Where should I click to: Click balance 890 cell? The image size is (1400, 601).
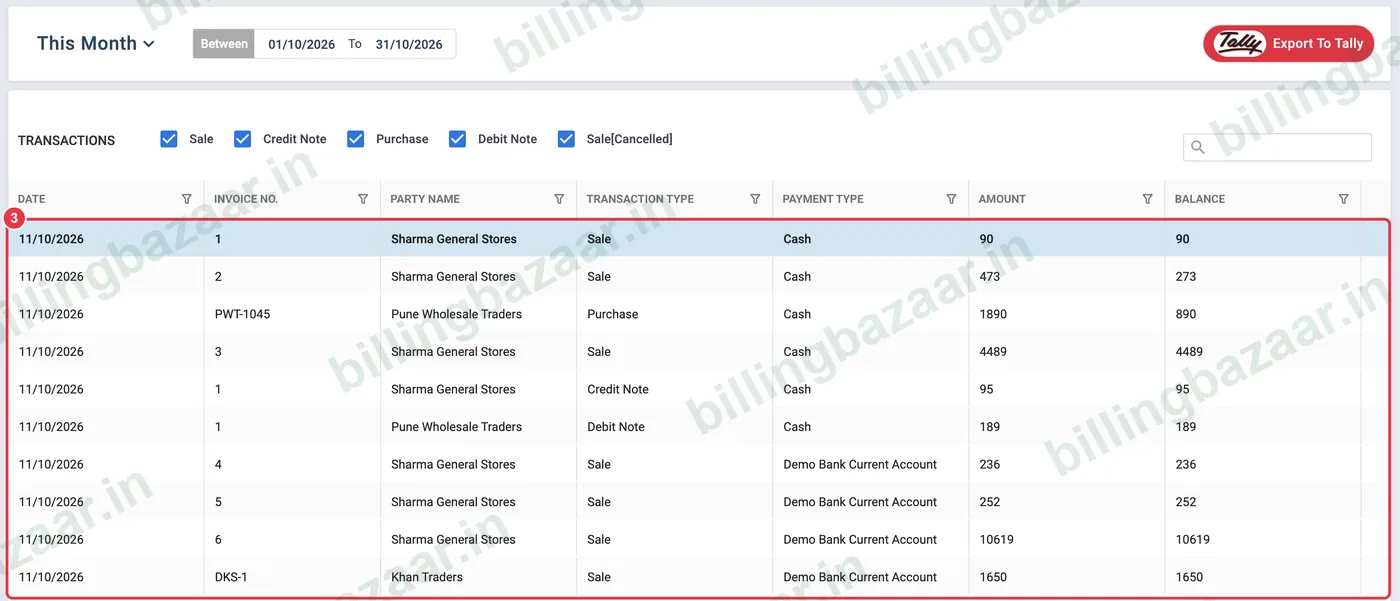[x=1186, y=314]
